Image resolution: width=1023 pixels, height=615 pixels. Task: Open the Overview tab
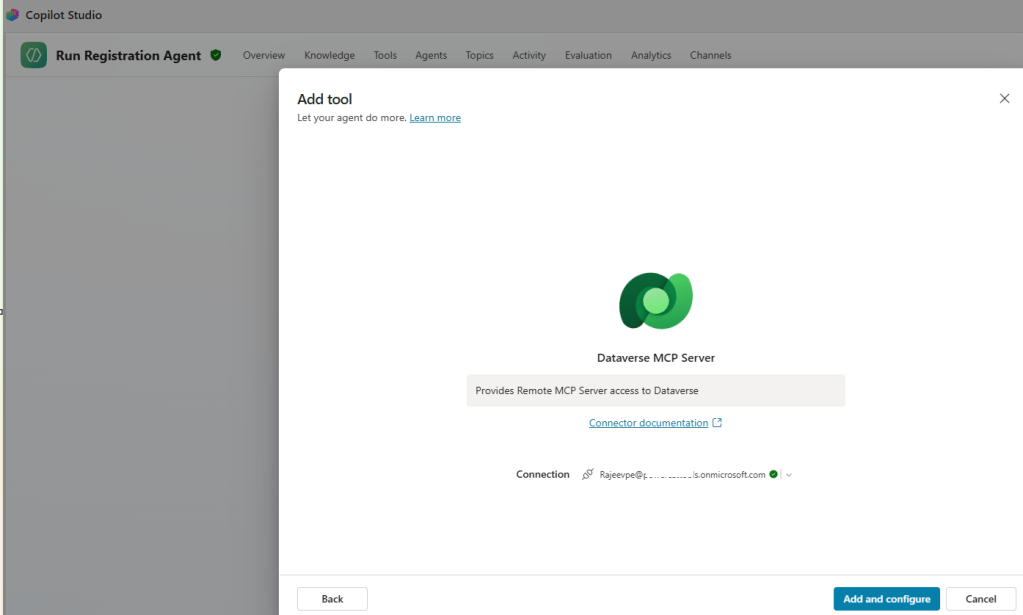tap(264, 56)
